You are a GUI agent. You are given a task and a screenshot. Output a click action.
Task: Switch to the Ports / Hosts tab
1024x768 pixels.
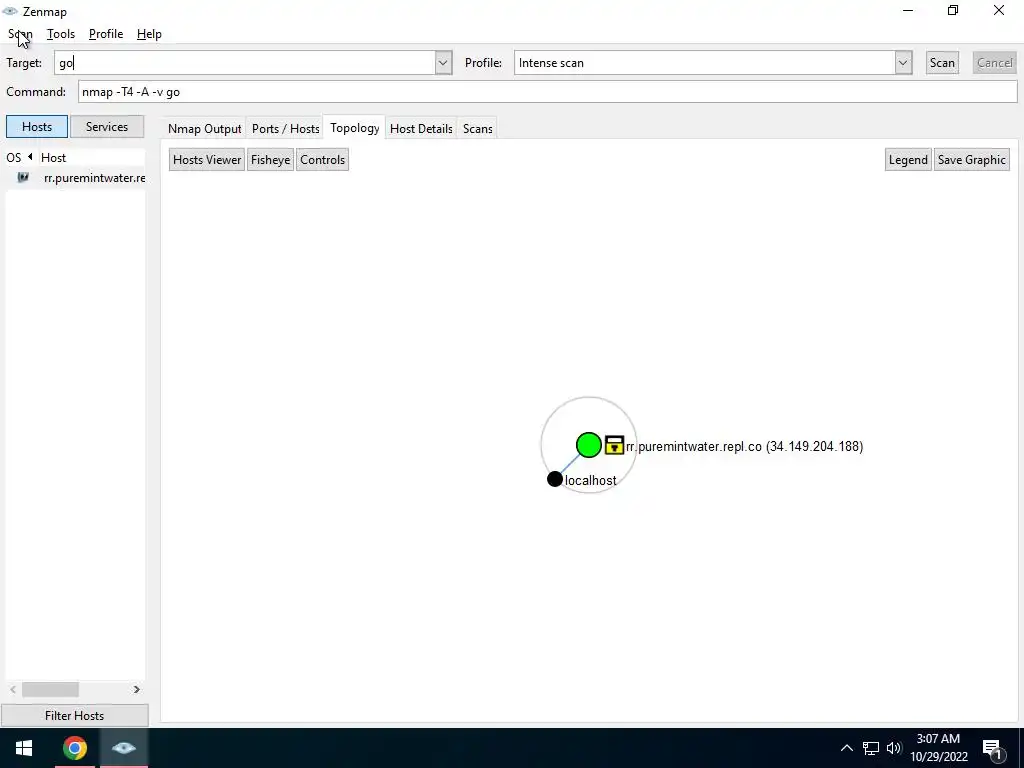(285, 129)
